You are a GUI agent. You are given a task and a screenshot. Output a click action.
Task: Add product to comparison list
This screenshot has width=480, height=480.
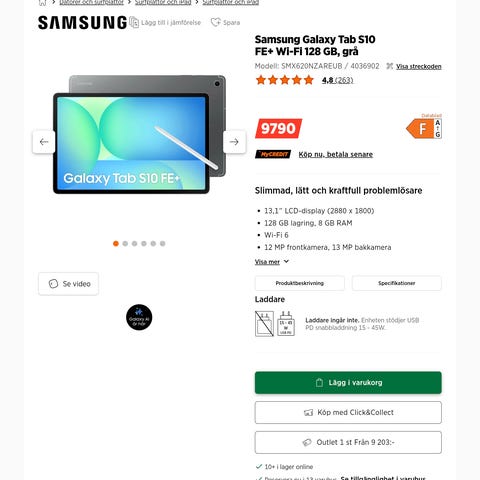click(165, 22)
